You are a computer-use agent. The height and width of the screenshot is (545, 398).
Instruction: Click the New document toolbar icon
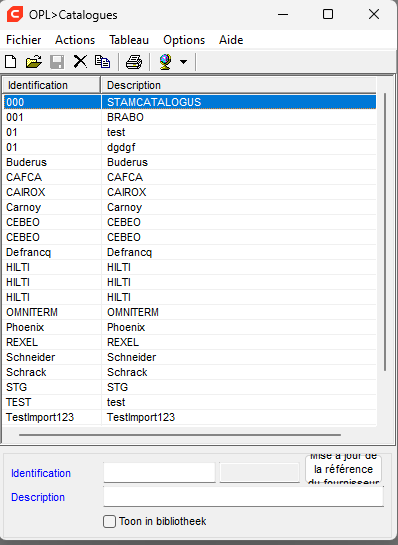coord(10,62)
